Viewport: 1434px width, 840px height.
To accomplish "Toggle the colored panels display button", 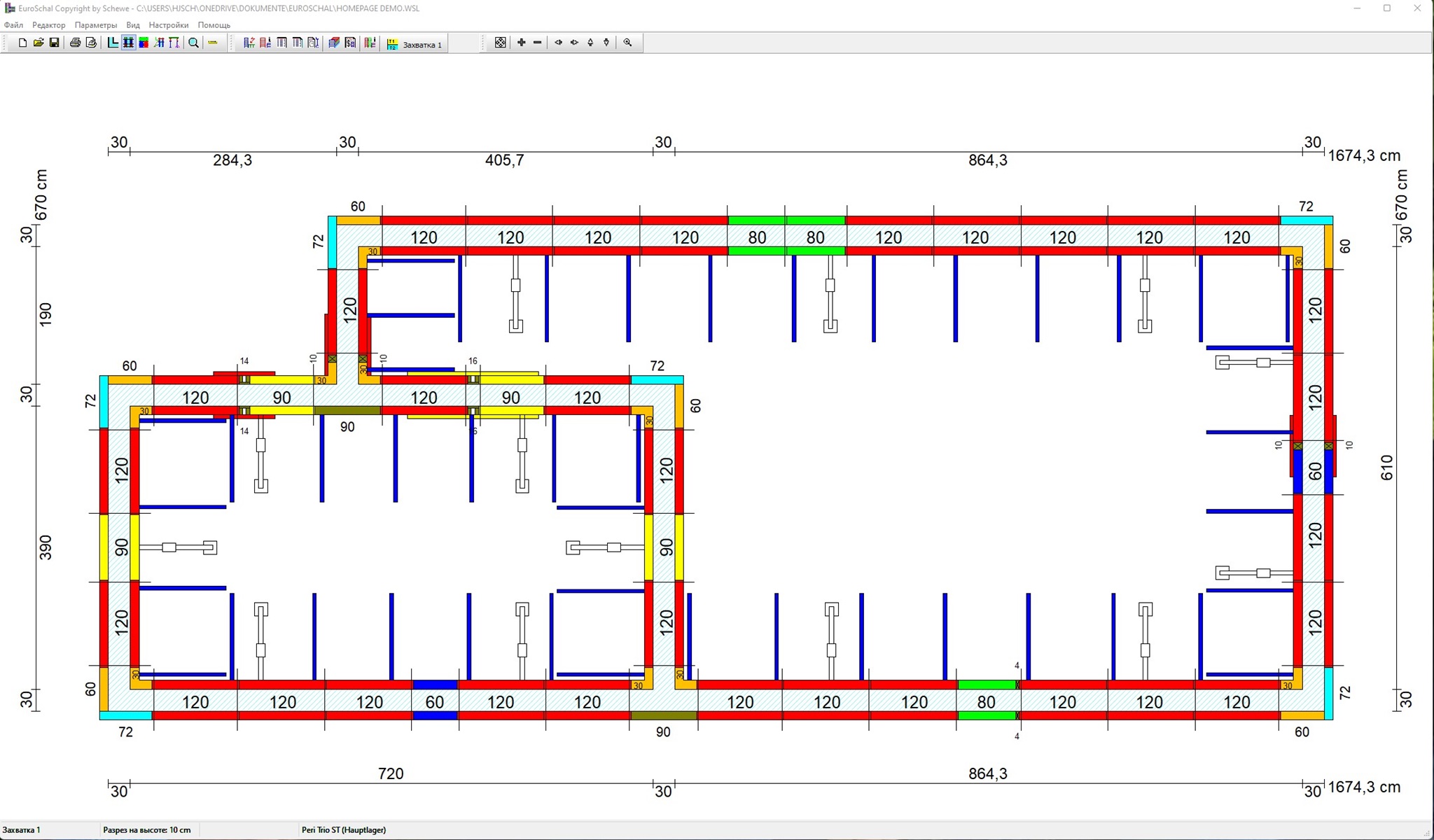I will click(x=144, y=43).
